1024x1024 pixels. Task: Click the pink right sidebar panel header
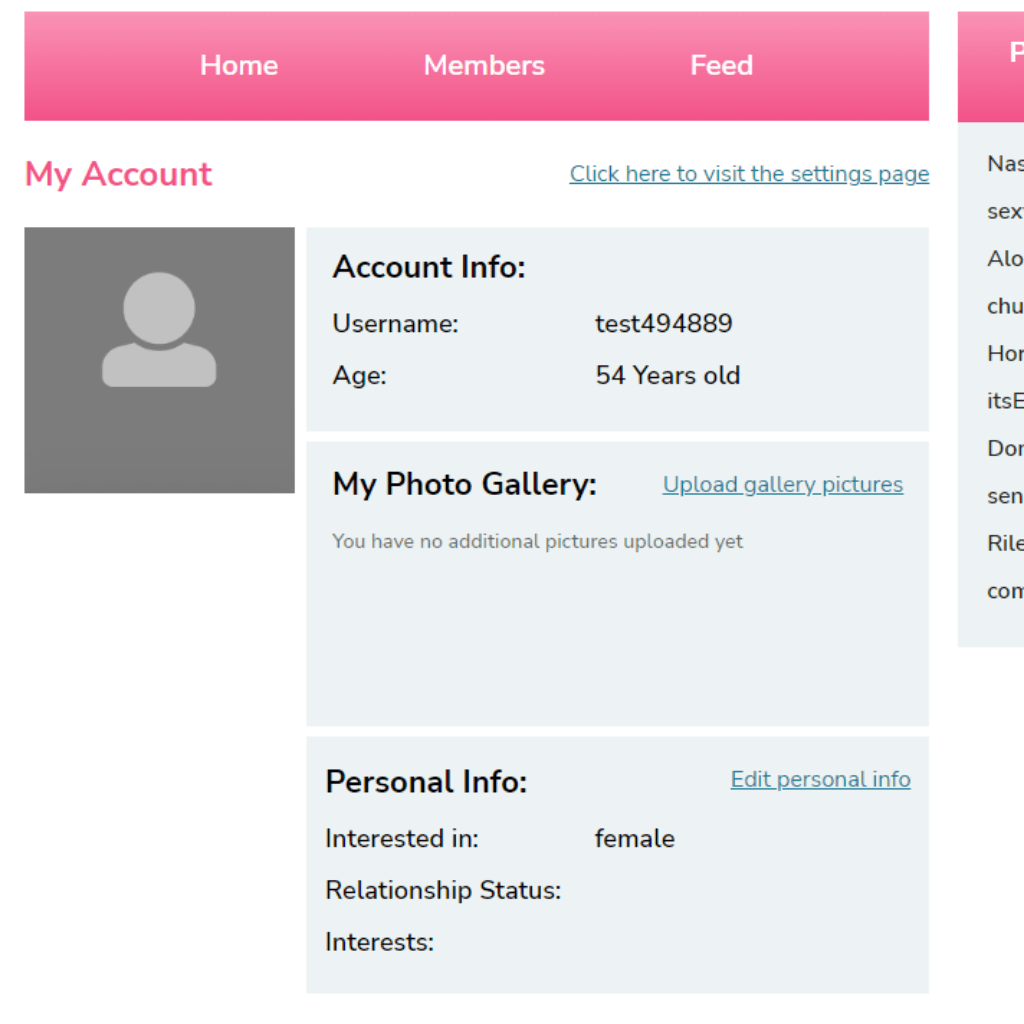[x=992, y=66]
